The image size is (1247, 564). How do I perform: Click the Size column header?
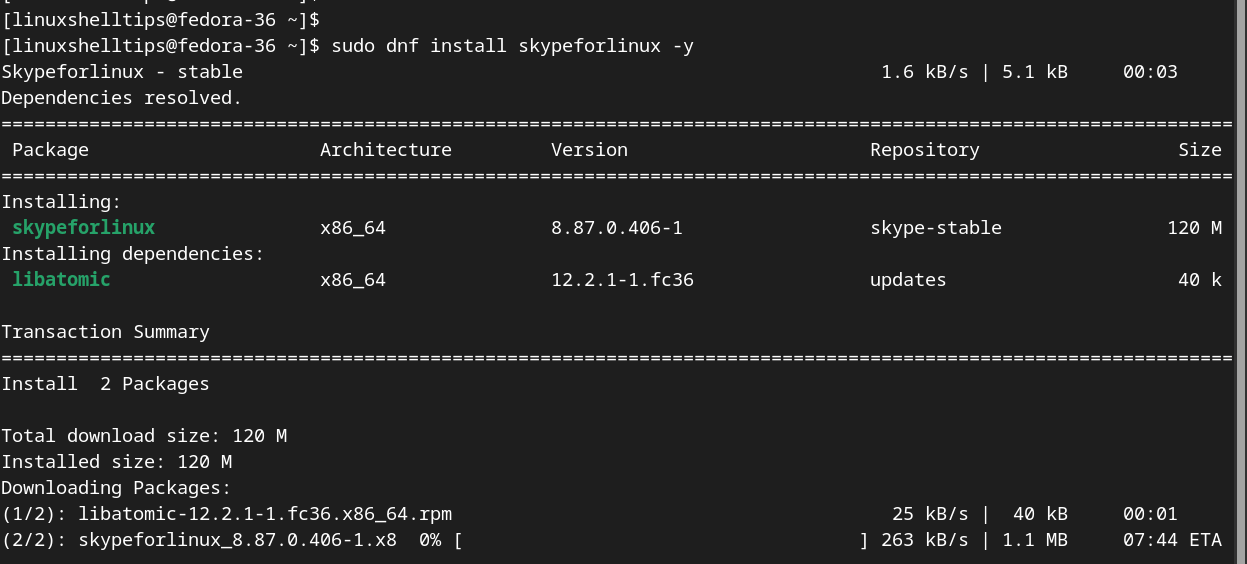[x=1199, y=150]
